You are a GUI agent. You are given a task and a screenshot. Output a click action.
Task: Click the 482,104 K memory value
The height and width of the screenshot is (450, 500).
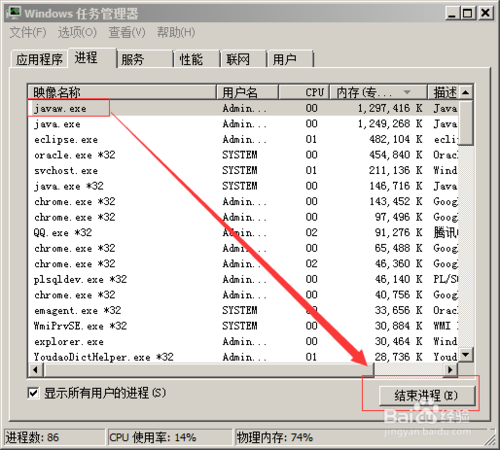(x=396, y=139)
